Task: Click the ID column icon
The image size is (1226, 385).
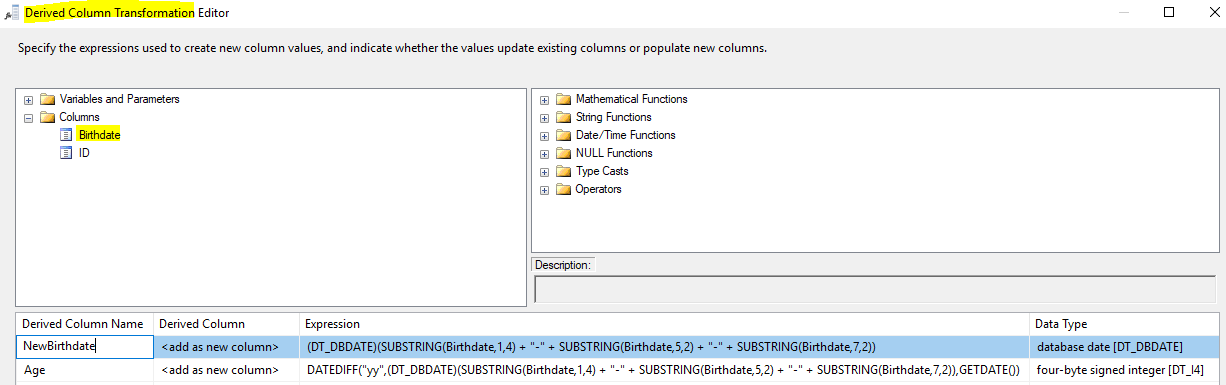Action: coord(66,153)
